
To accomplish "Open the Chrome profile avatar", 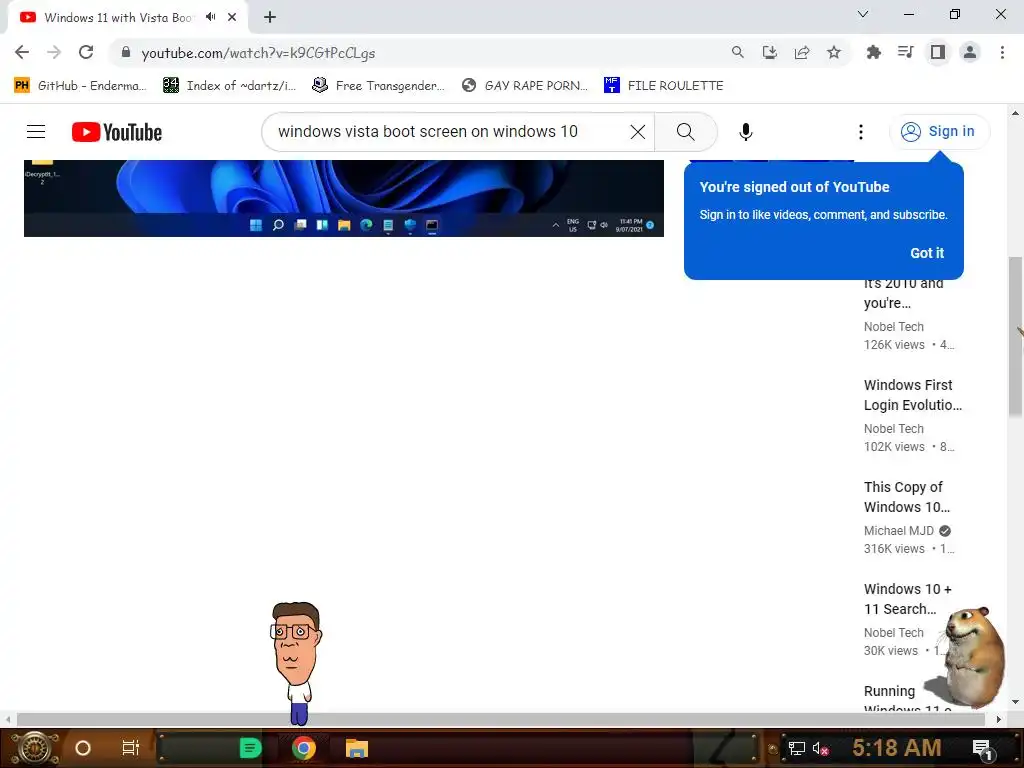I will tap(970, 52).
